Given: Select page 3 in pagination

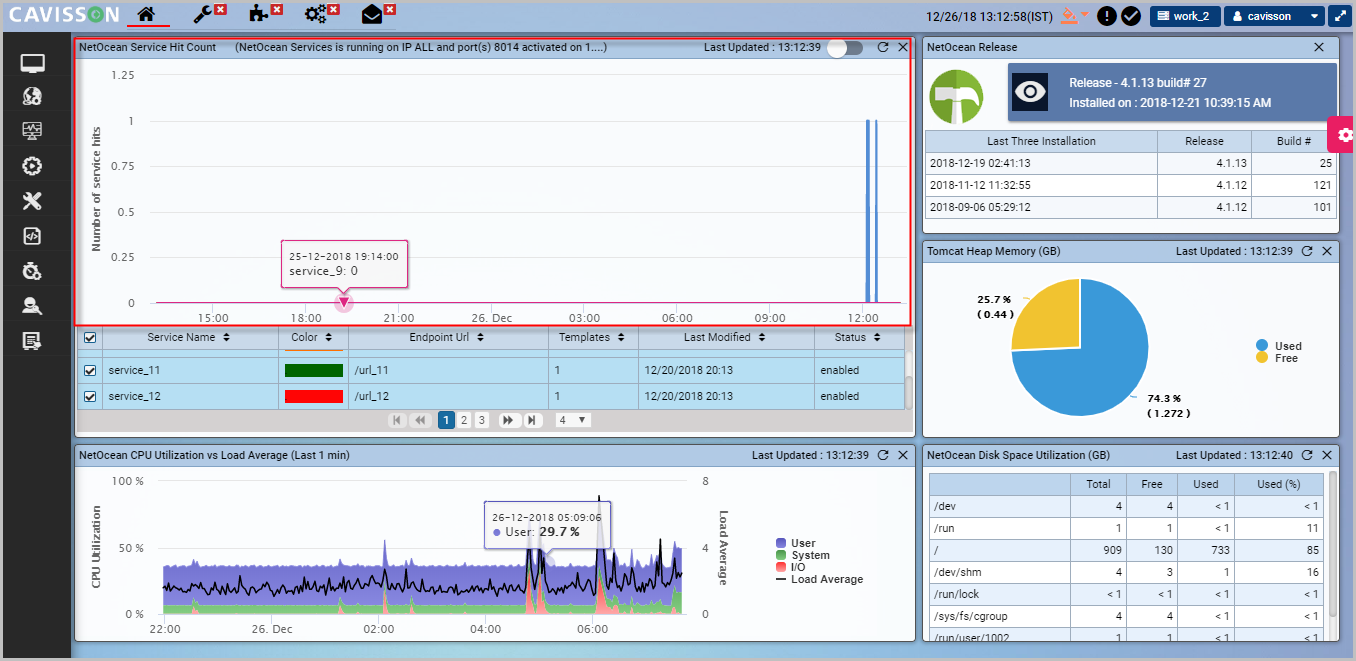Looking at the screenshot, I should 481,420.
